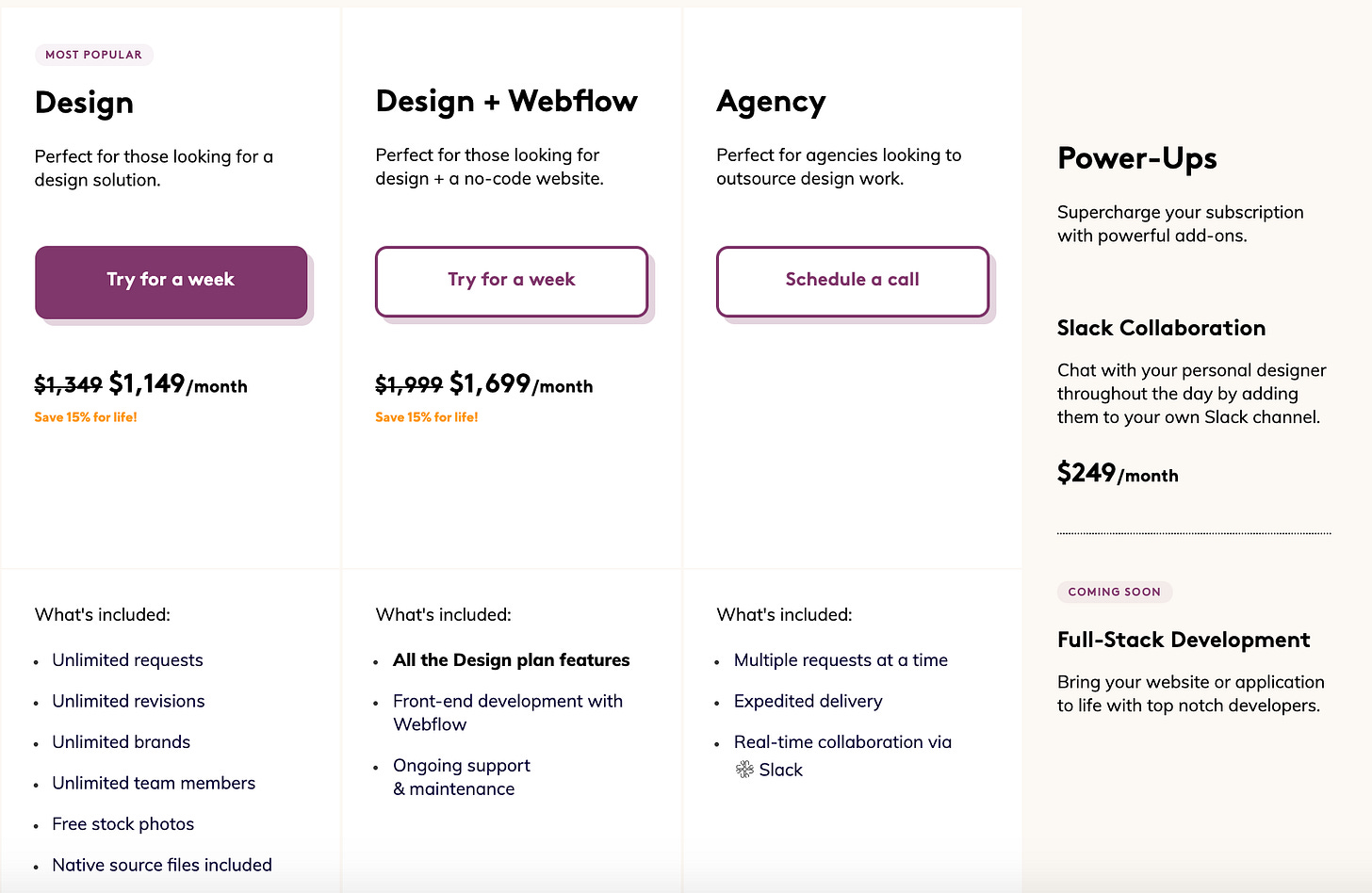The image size is (1372, 893).
Task: Click Save 15% for life under Design
Action: [86, 417]
